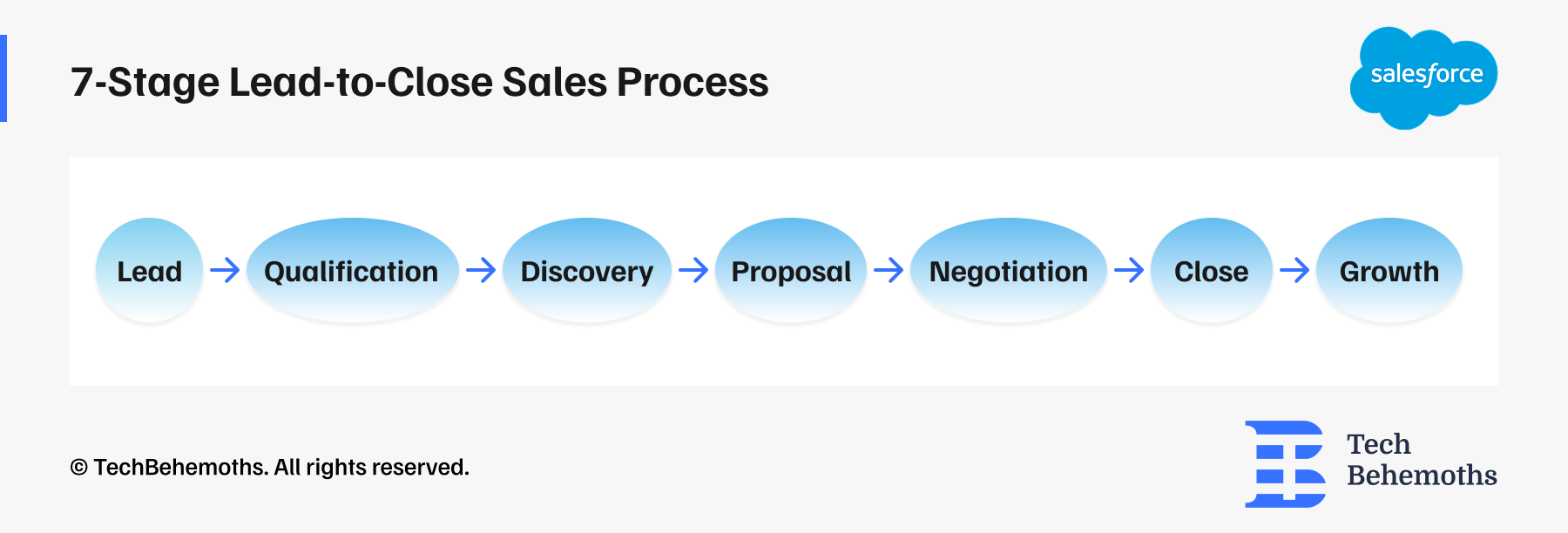Screen dimensions: 1568x533
Task: Click the arrow between Lead and Qualification
Action: click(225, 270)
